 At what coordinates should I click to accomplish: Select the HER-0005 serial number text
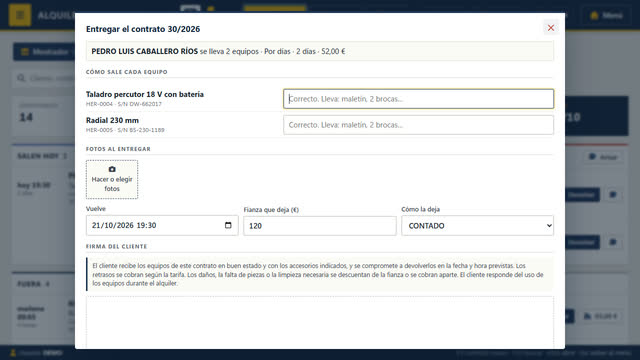click(x=125, y=130)
